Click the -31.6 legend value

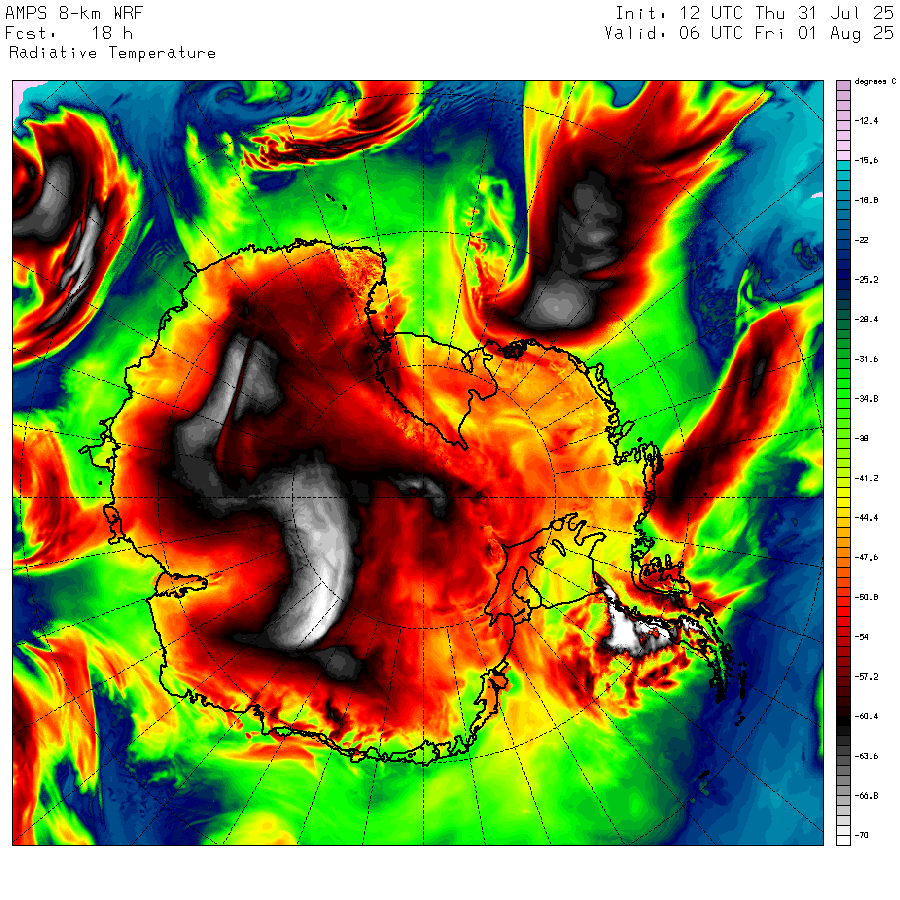(866, 359)
